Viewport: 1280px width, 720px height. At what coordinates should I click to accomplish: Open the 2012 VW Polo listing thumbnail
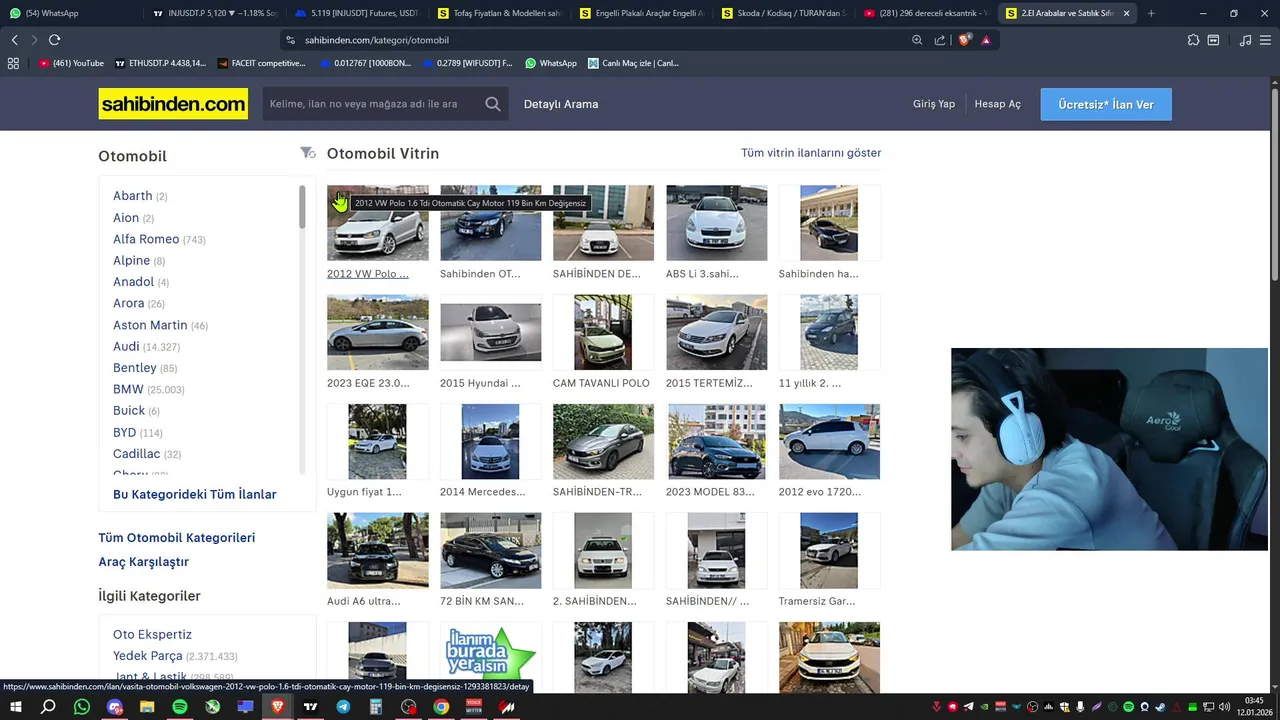[378, 223]
